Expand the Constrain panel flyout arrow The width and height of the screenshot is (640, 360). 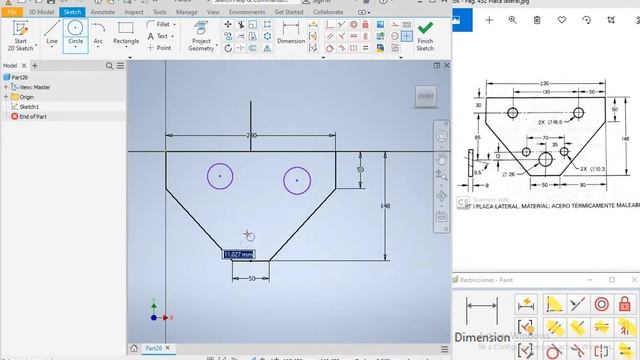pyautogui.click(x=323, y=58)
